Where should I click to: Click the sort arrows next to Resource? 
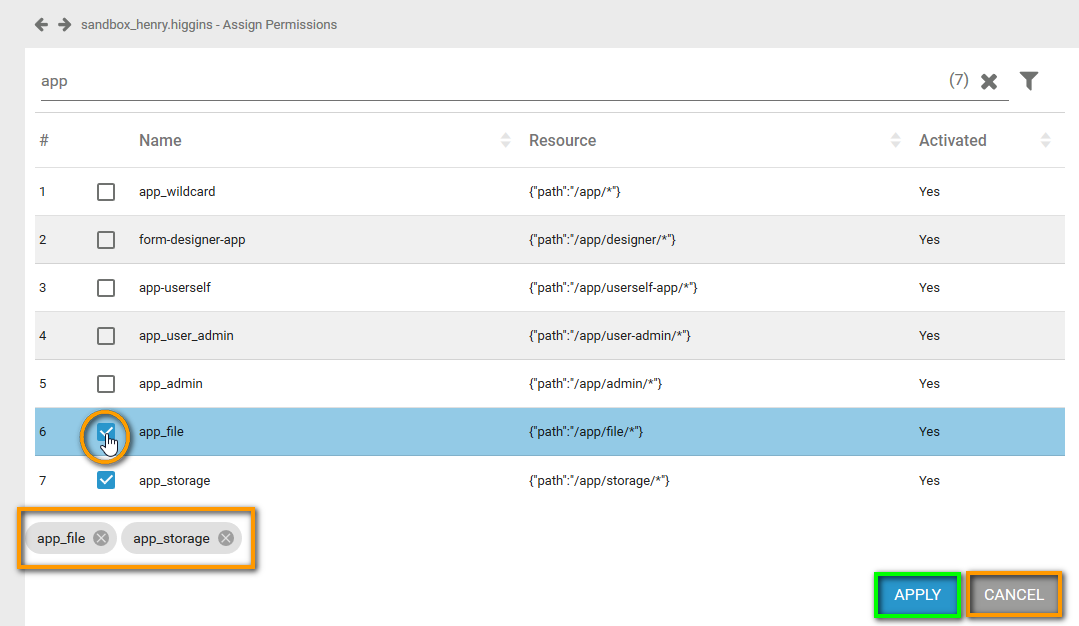[x=895, y=140]
